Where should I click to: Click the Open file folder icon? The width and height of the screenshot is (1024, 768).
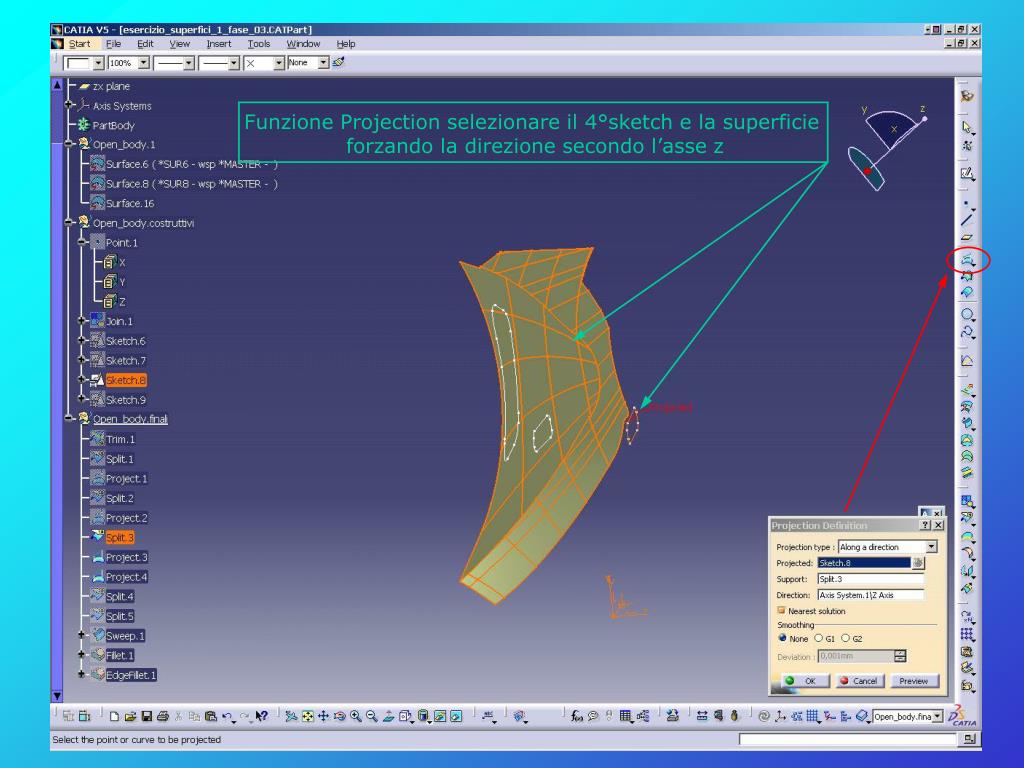(x=130, y=716)
